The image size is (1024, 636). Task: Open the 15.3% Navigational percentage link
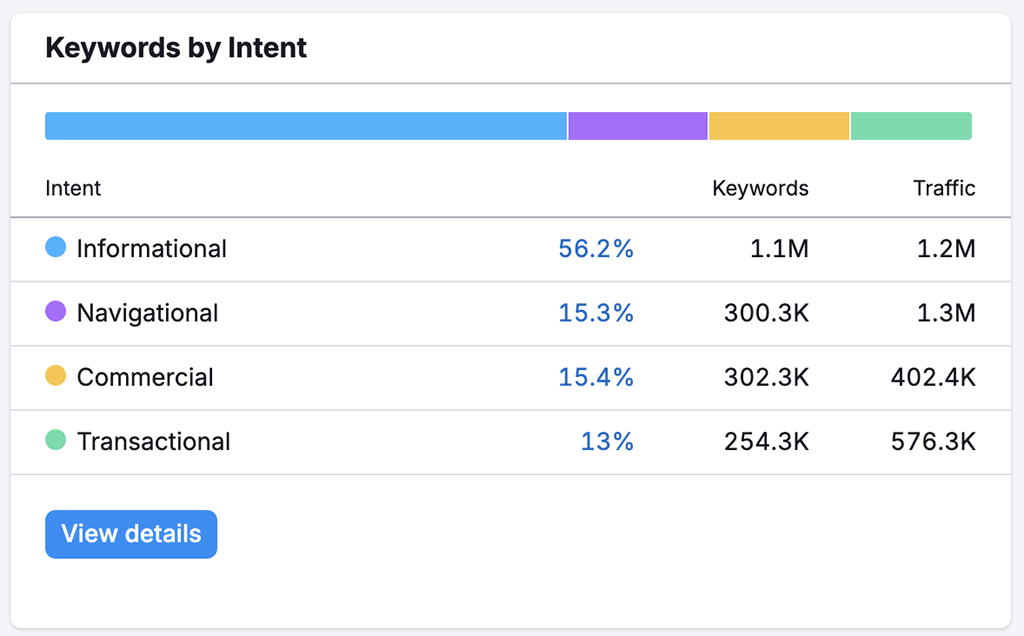coord(597,313)
